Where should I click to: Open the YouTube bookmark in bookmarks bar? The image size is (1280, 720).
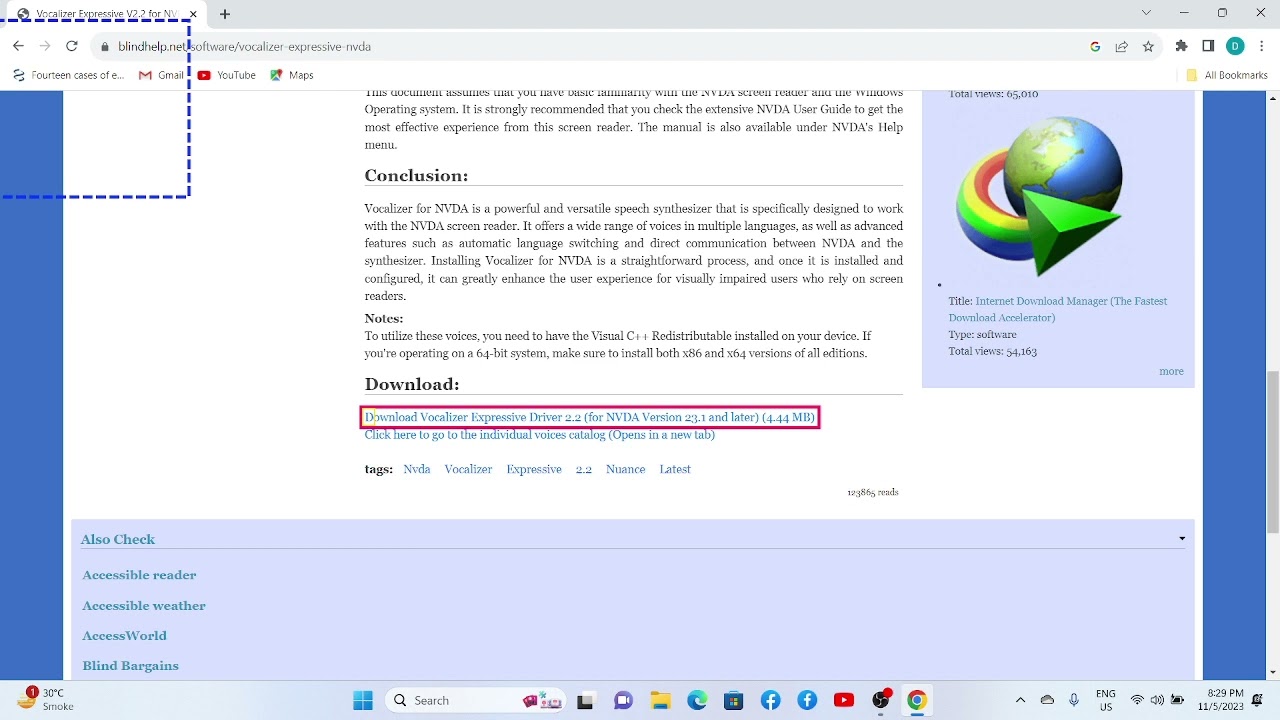[x=227, y=75]
